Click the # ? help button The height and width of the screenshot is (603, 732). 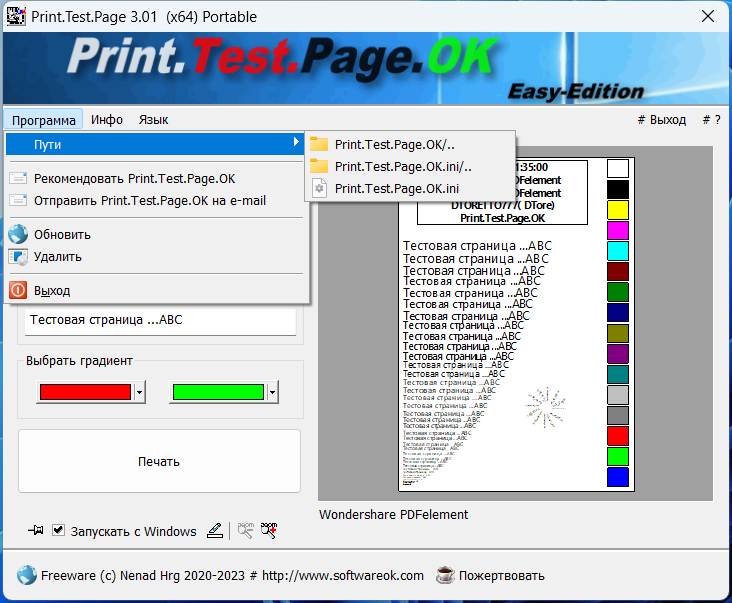point(711,120)
